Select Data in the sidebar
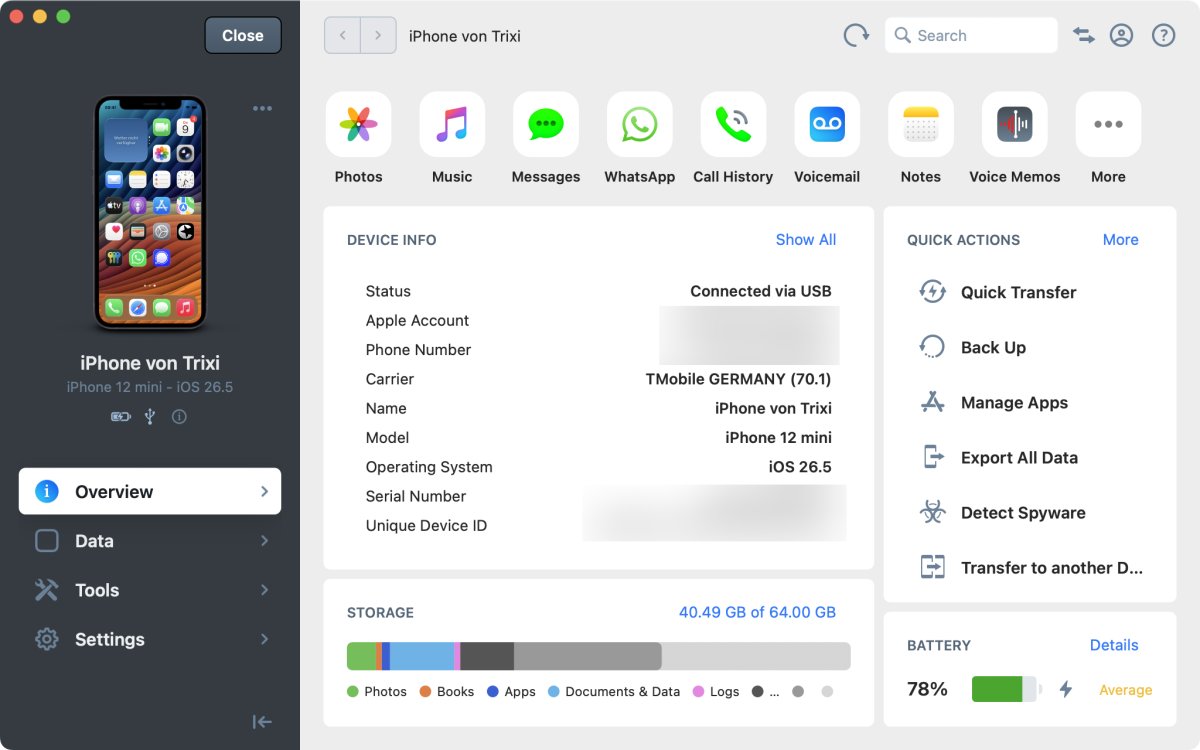1200x750 pixels. [x=150, y=541]
